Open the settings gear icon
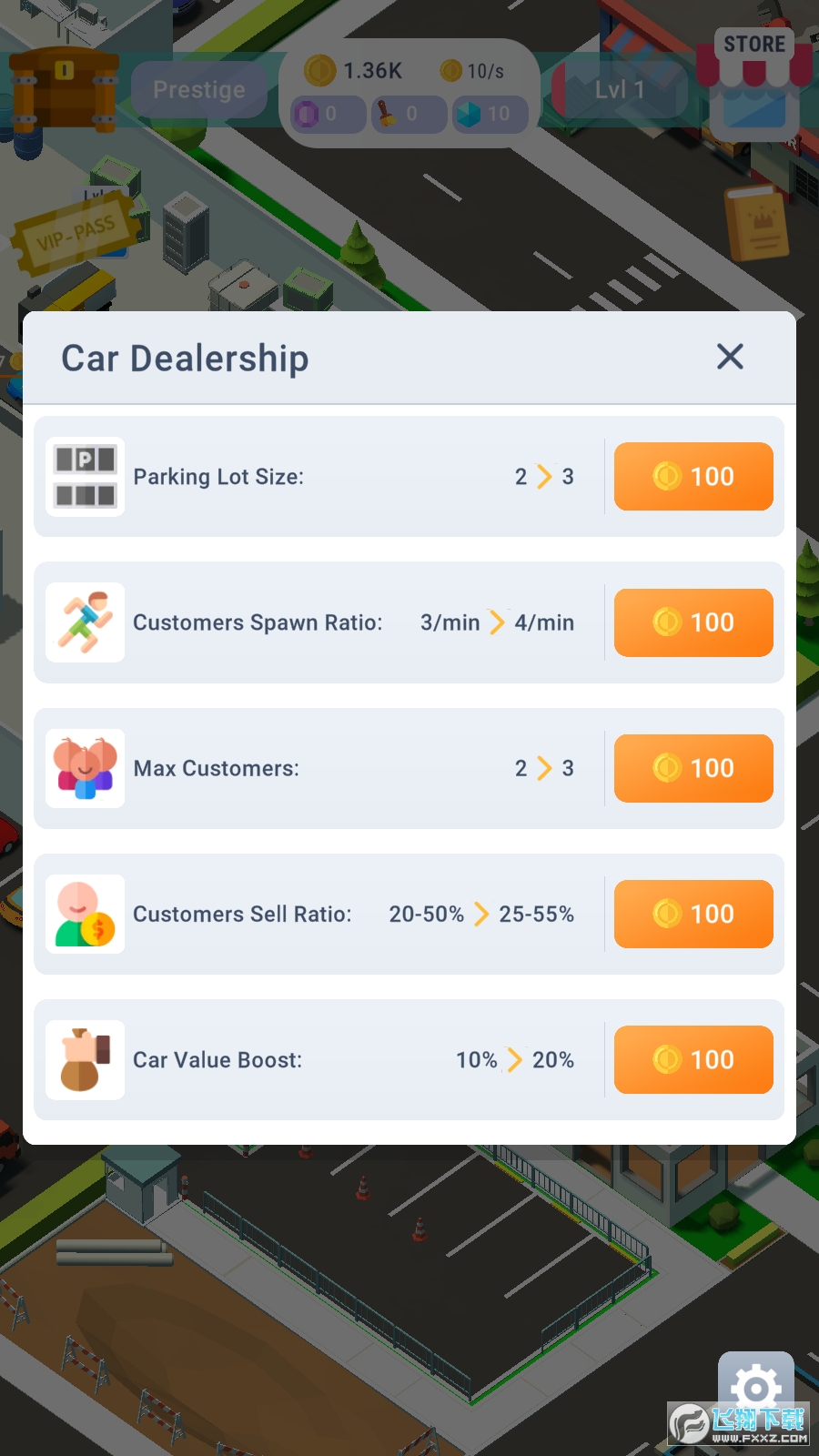819x1456 pixels. (x=755, y=1388)
